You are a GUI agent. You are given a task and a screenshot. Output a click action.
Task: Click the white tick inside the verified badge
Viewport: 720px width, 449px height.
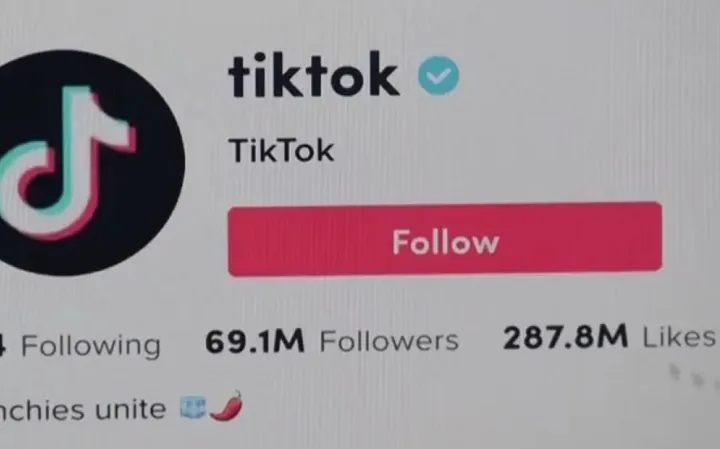point(439,76)
